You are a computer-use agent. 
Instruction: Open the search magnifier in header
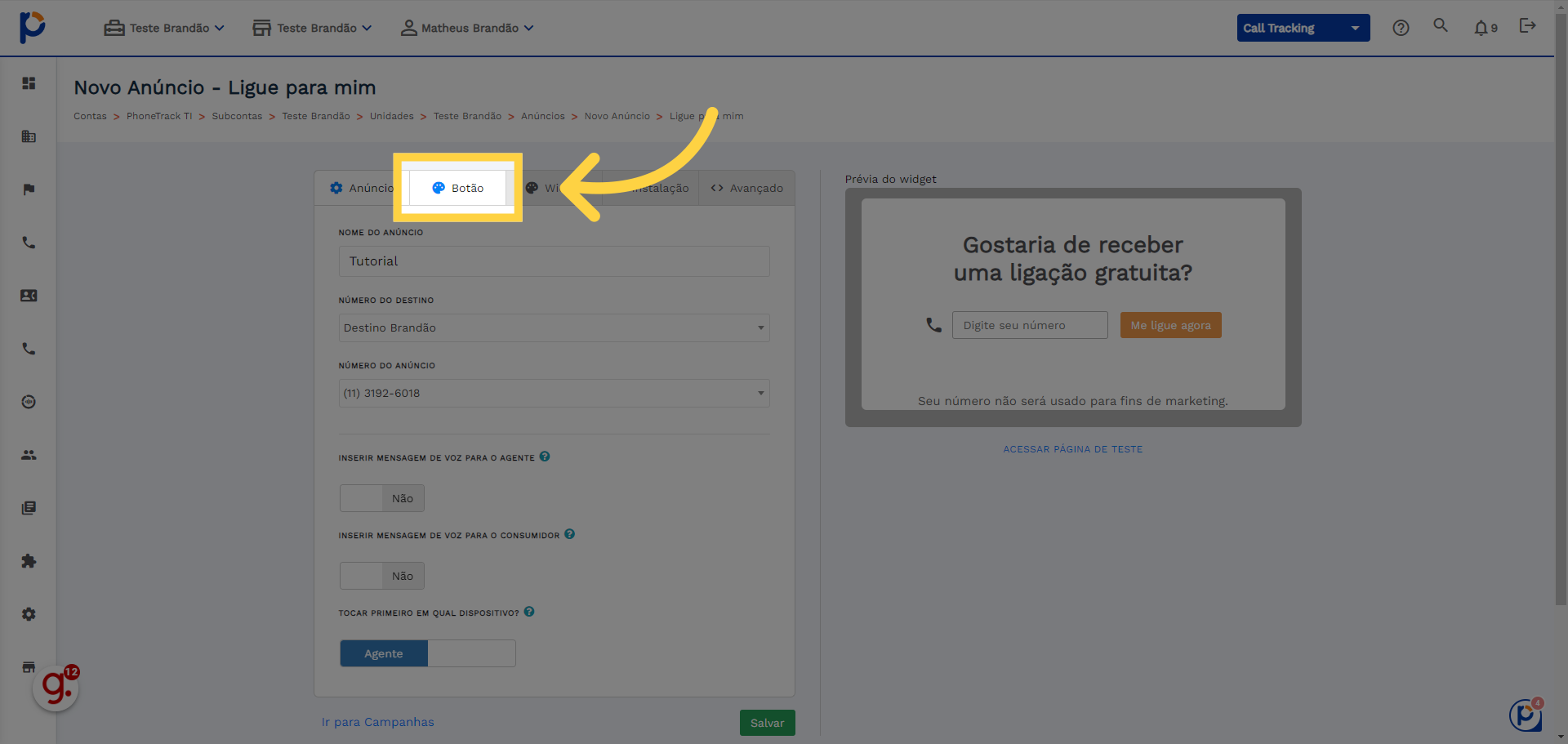coord(1441,25)
